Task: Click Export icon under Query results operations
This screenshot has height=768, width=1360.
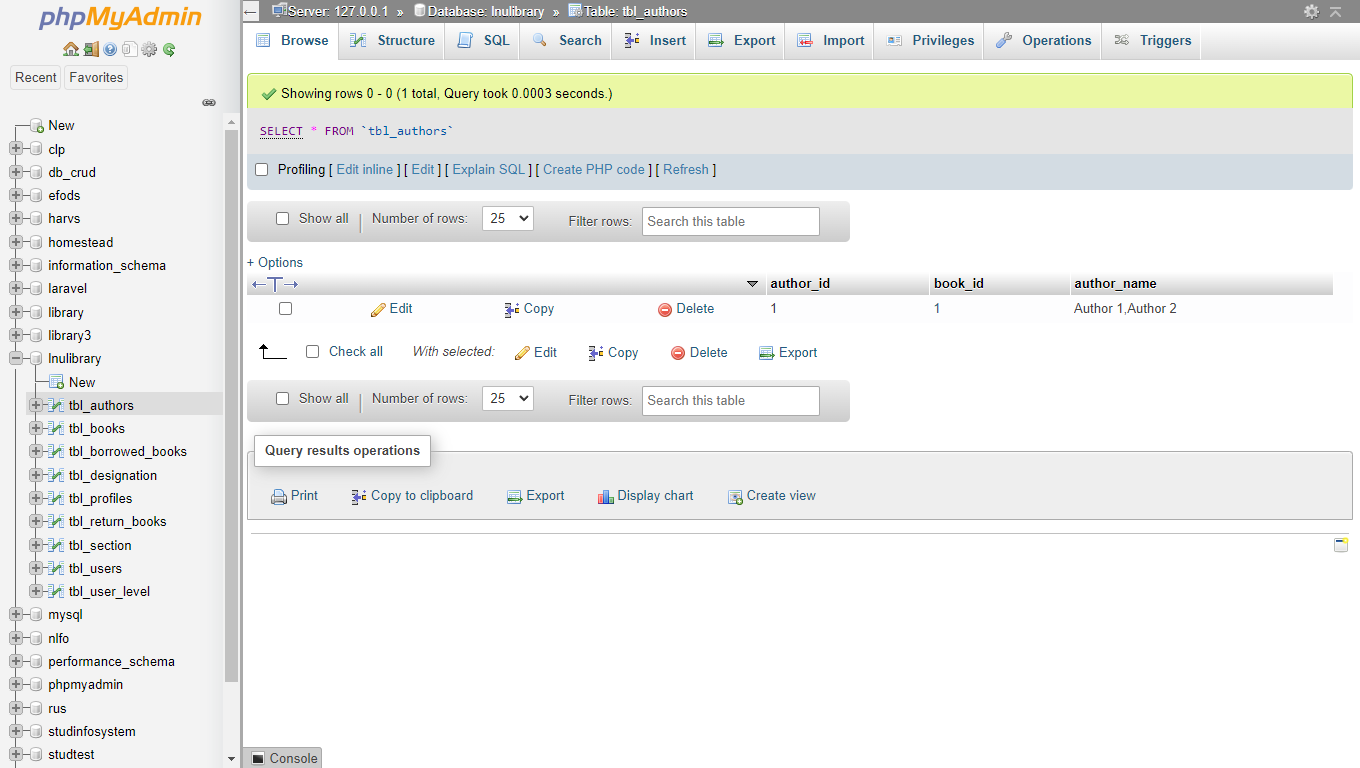Action: [x=515, y=497]
